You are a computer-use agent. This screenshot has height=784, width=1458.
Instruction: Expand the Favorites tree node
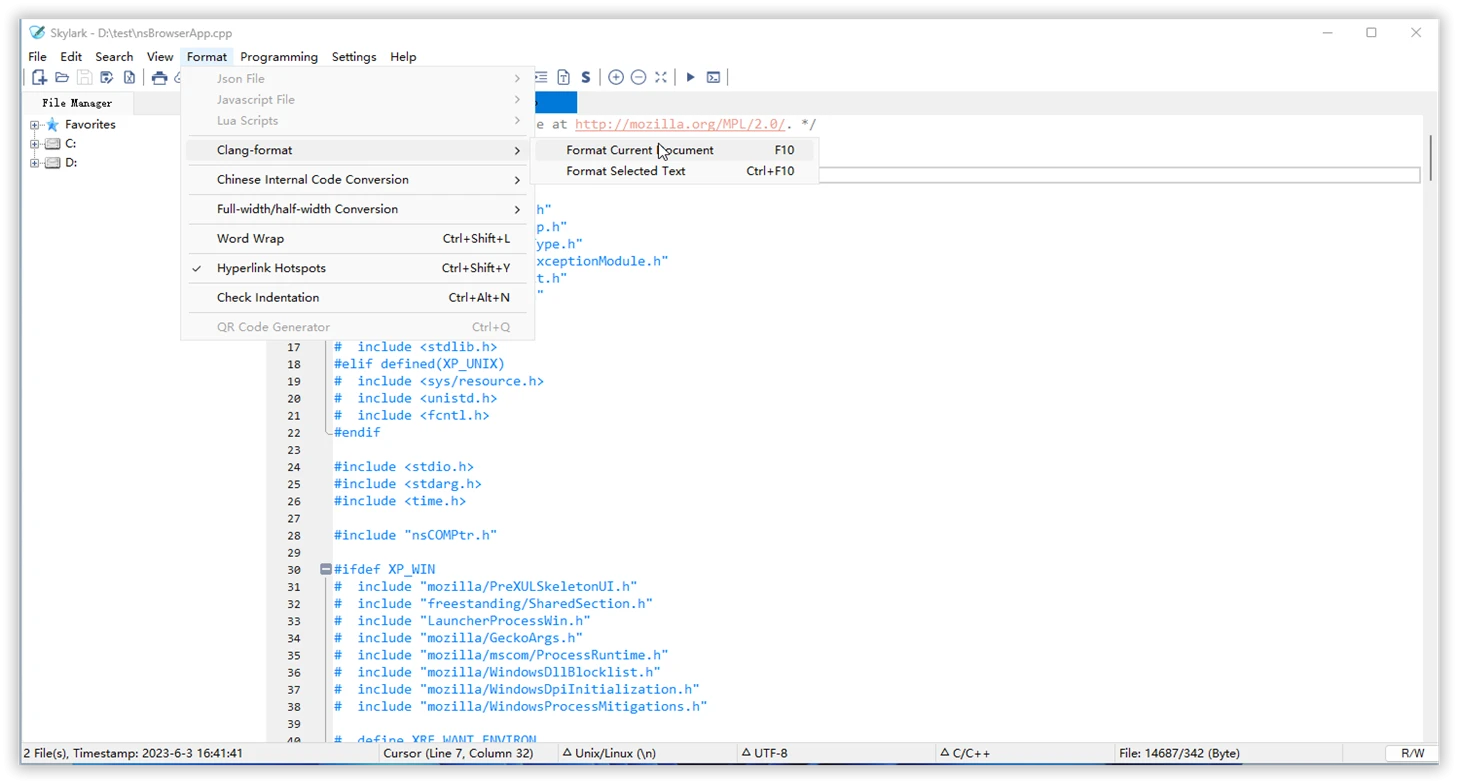(x=35, y=125)
